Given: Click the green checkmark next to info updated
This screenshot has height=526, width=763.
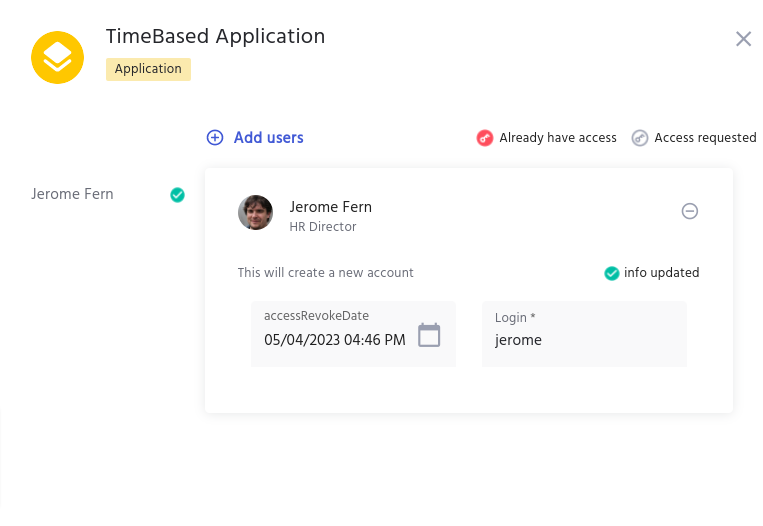Looking at the screenshot, I should pos(611,273).
